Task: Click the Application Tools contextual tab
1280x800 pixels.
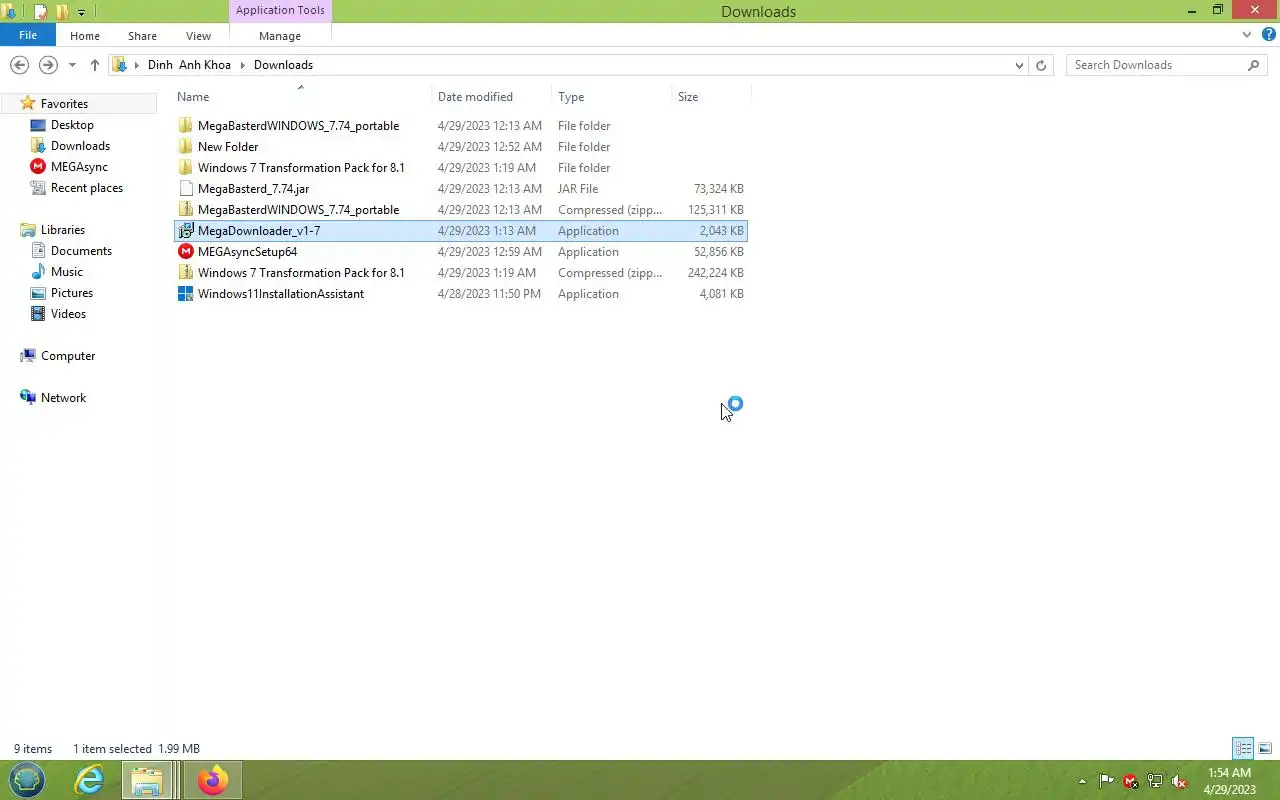Action: point(280,10)
